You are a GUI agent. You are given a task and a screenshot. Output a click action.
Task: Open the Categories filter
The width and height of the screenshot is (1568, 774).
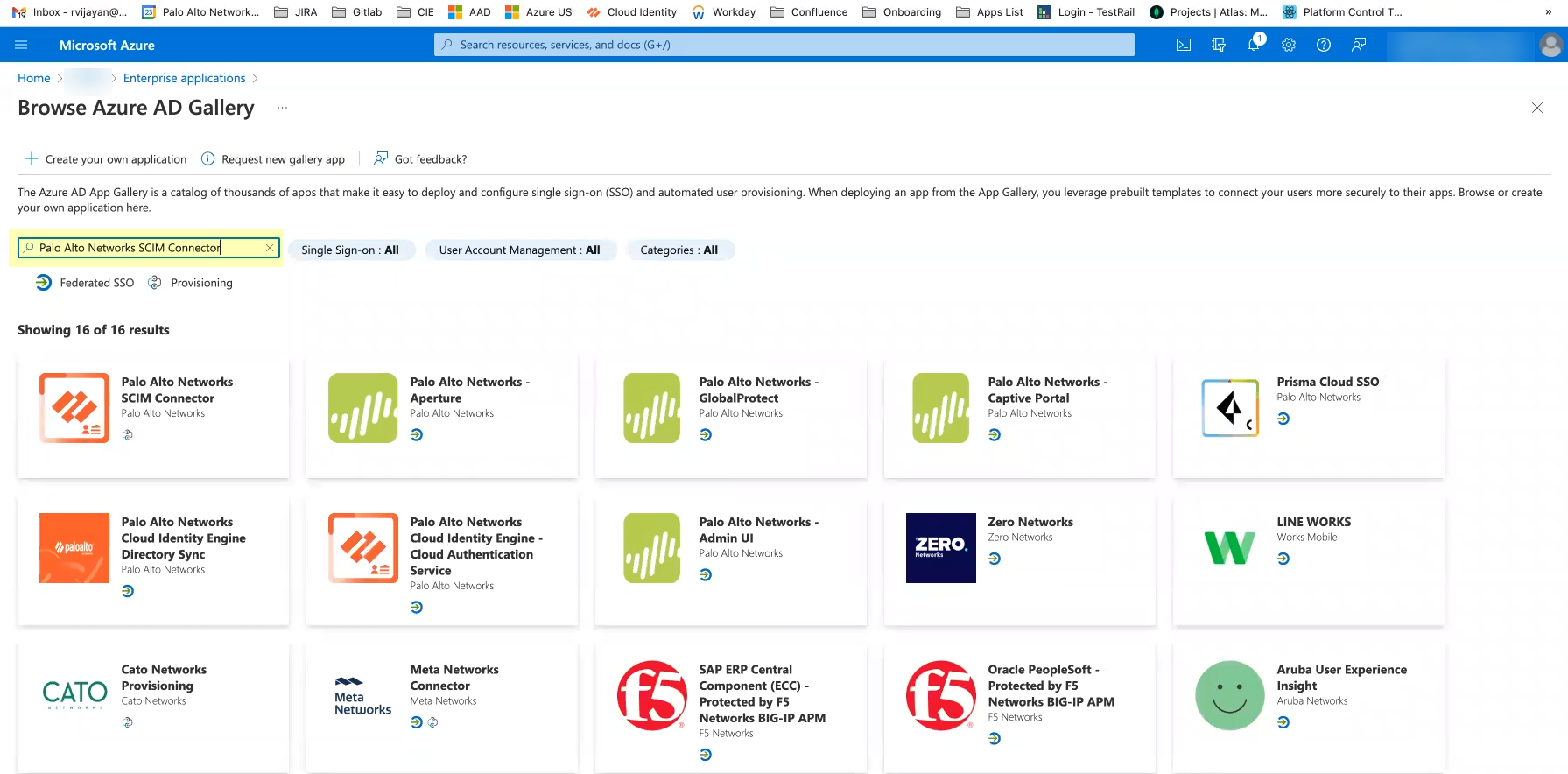click(x=679, y=250)
